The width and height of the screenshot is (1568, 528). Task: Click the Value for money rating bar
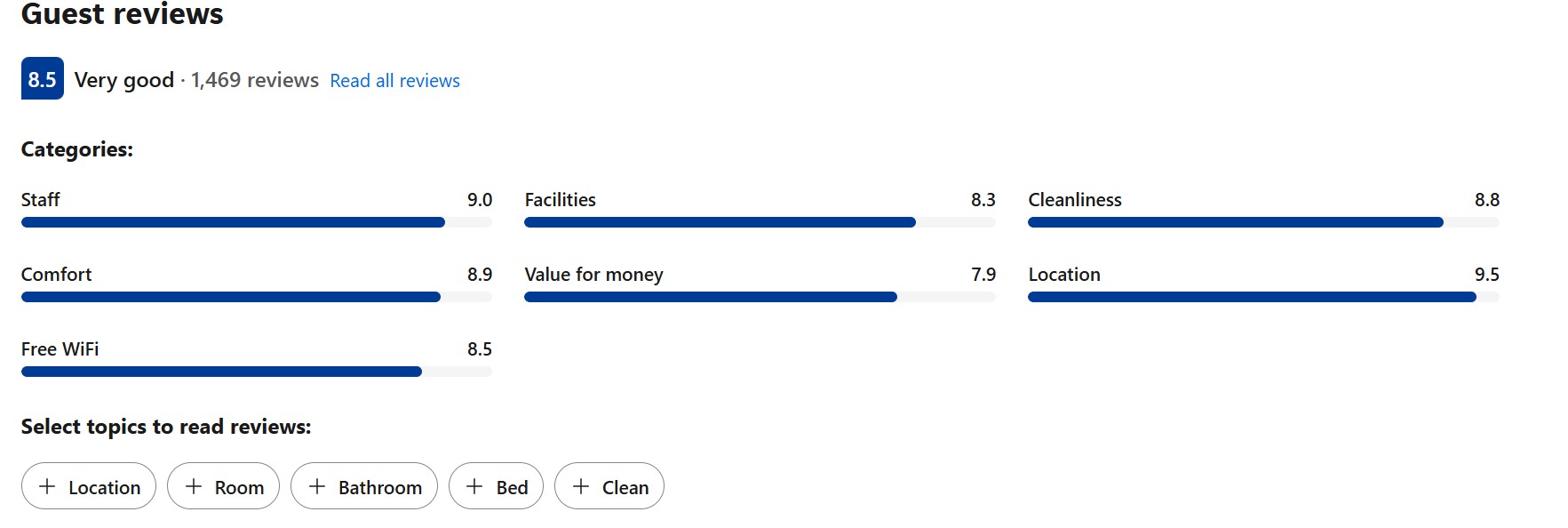click(760, 297)
